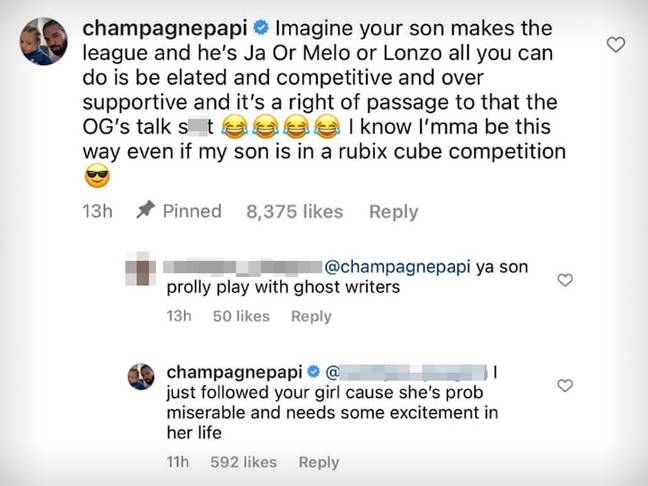Click the verified badge on the bottom reply
648x486 pixels.
[x=314, y=372]
